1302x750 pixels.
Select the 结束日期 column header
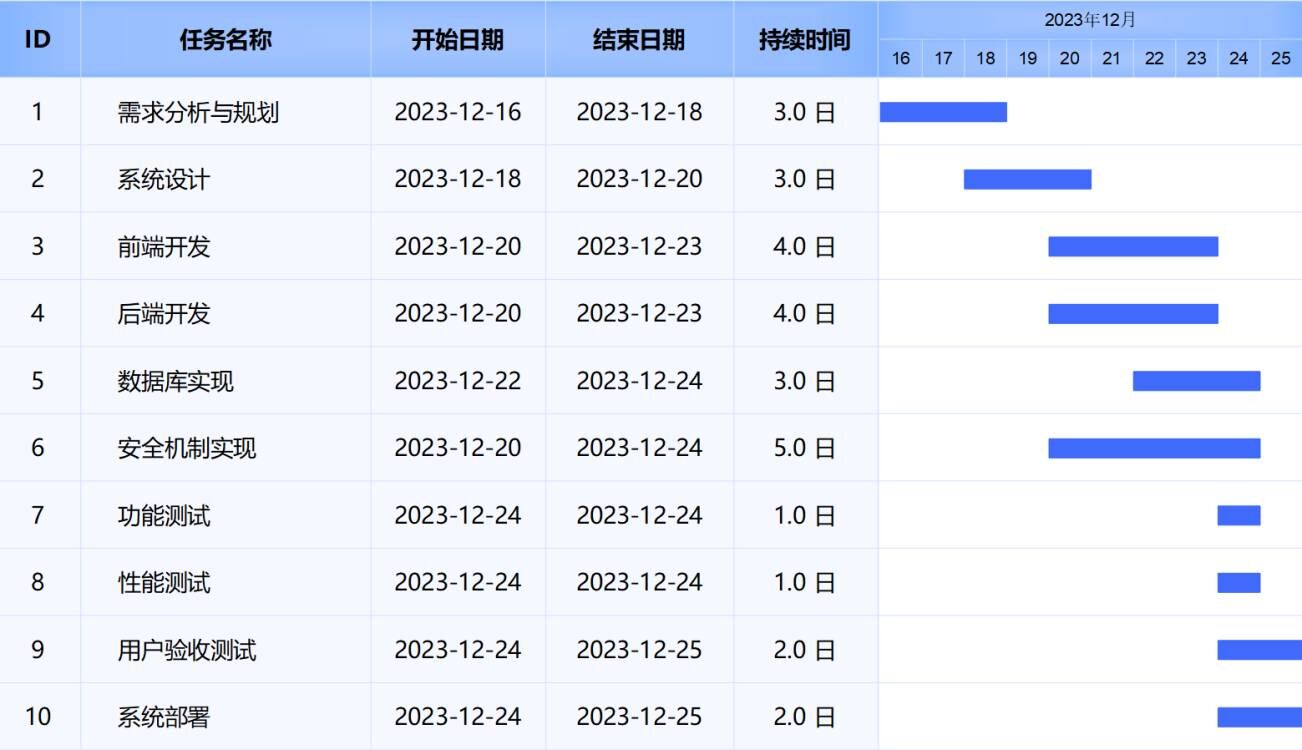click(639, 40)
